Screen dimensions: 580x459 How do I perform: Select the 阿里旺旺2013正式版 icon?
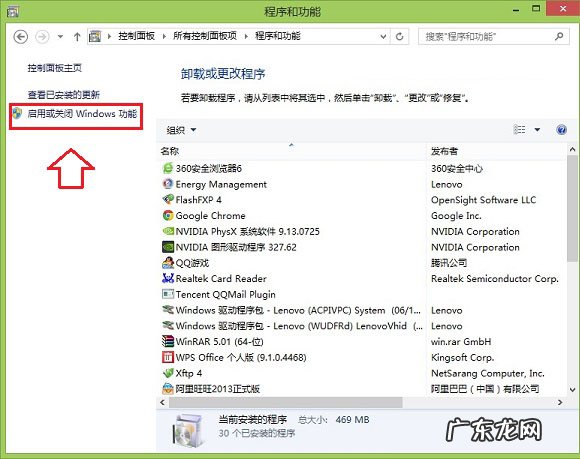tap(168, 388)
